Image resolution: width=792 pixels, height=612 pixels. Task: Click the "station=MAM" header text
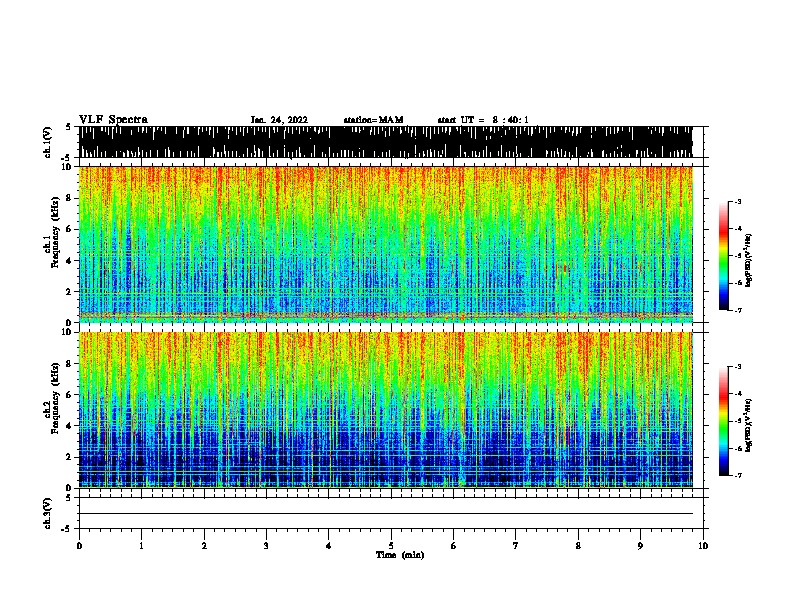373,120
